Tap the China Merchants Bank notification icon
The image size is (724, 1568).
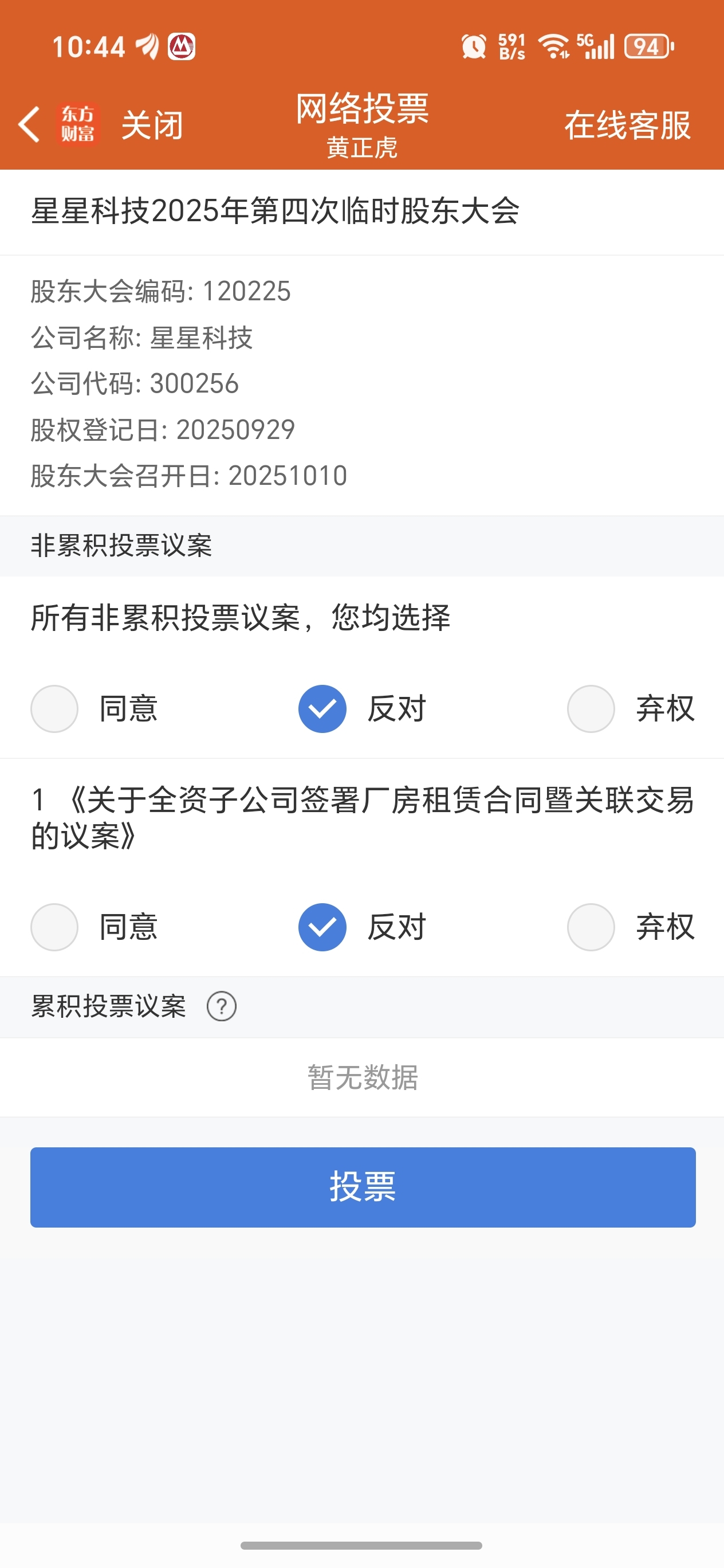[x=182, y=47]
